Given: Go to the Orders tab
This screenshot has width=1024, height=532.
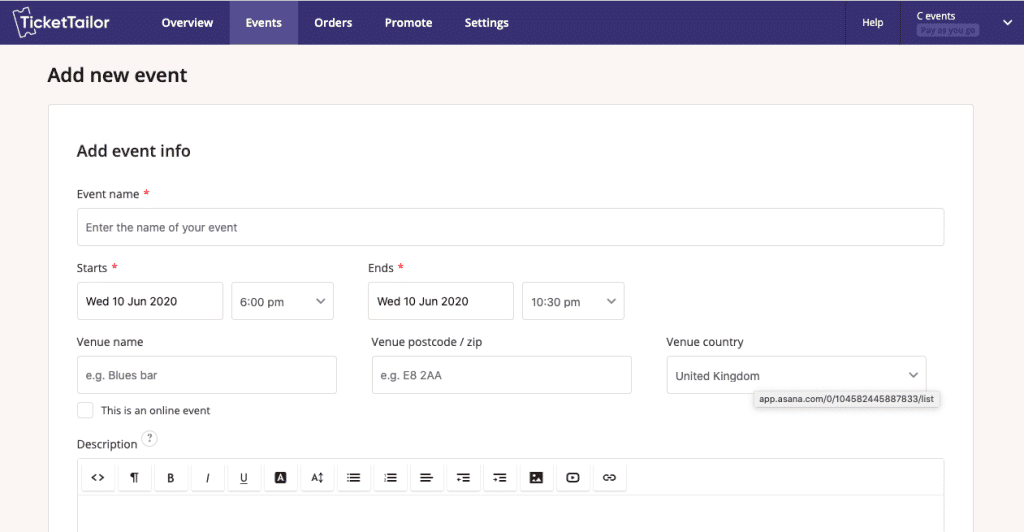Looking at the screenshot, I should tap(333, 23).
